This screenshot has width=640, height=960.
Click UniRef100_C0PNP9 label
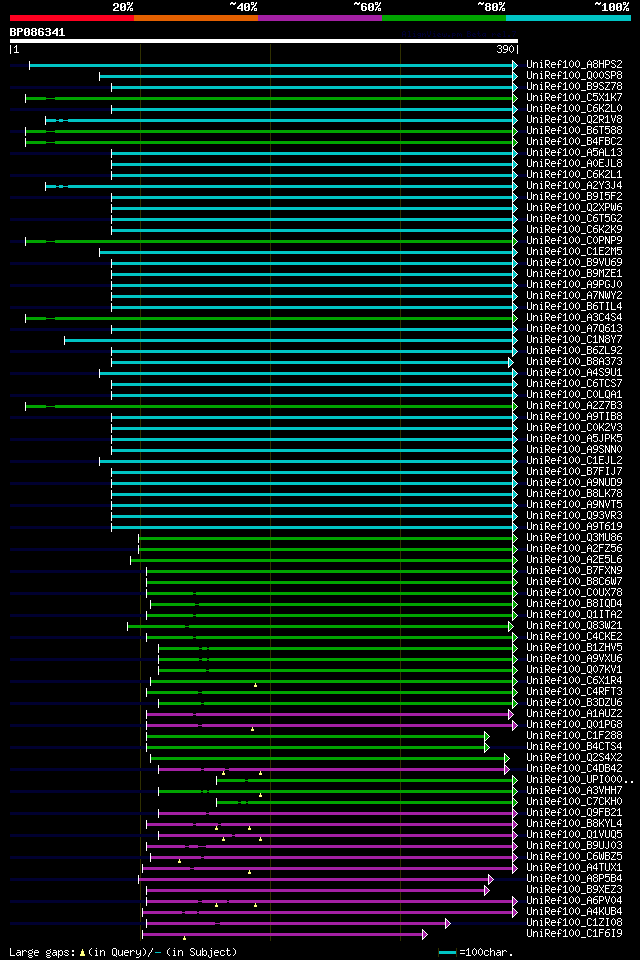pyautogui.click(x=574, y=241)
